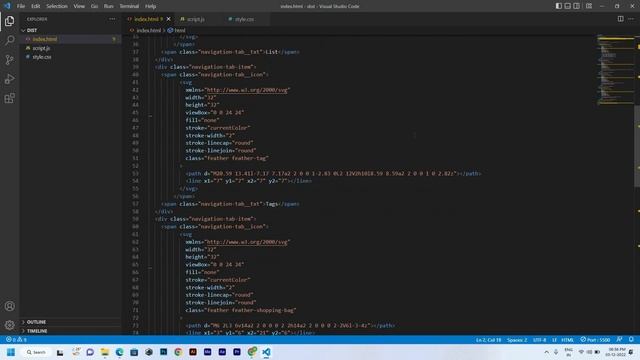Image resolution: width=640 pixels, height=360 pixels.
Task: Open the taskbar clock and date
Action: 616,352
